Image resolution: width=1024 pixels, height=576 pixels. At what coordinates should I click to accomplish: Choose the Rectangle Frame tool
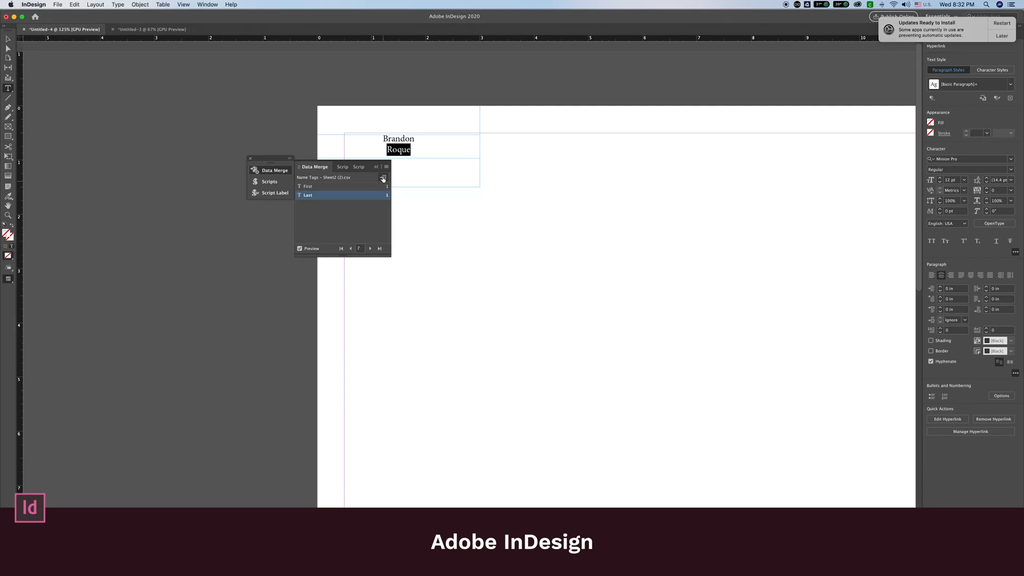pyautogui.click(x=8, y=127)
